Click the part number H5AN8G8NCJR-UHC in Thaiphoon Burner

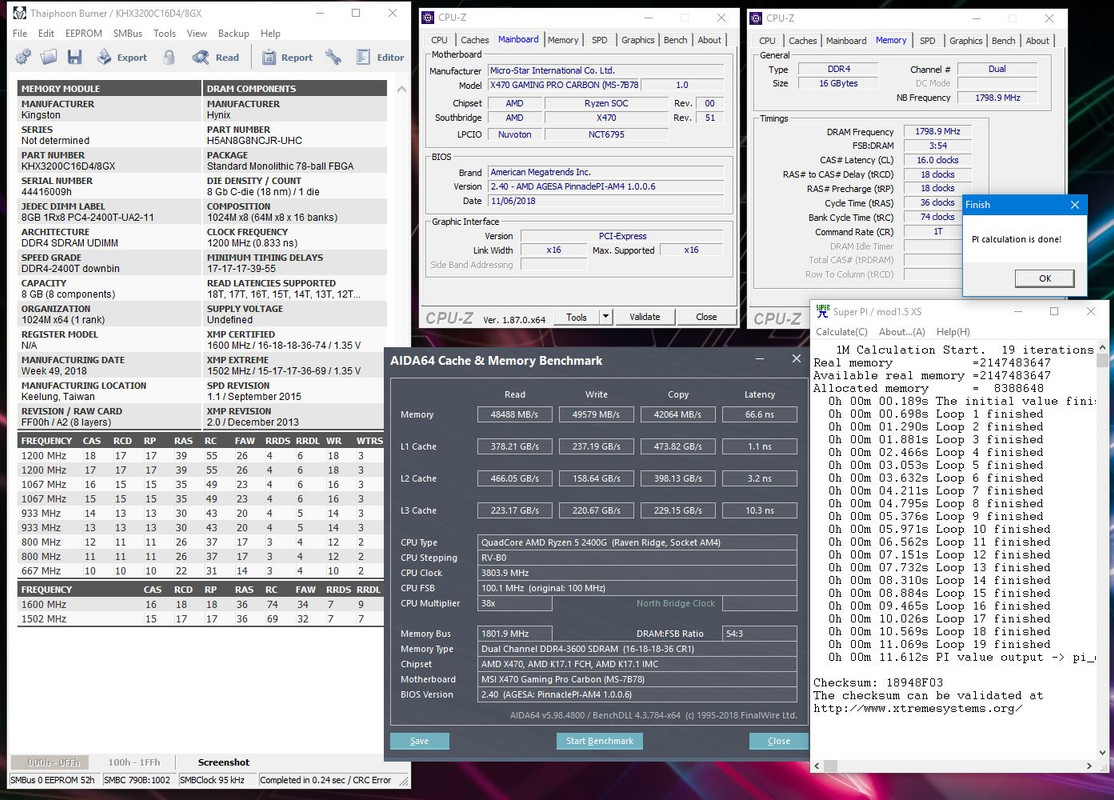pyautogui.click(x=254, y=141)
